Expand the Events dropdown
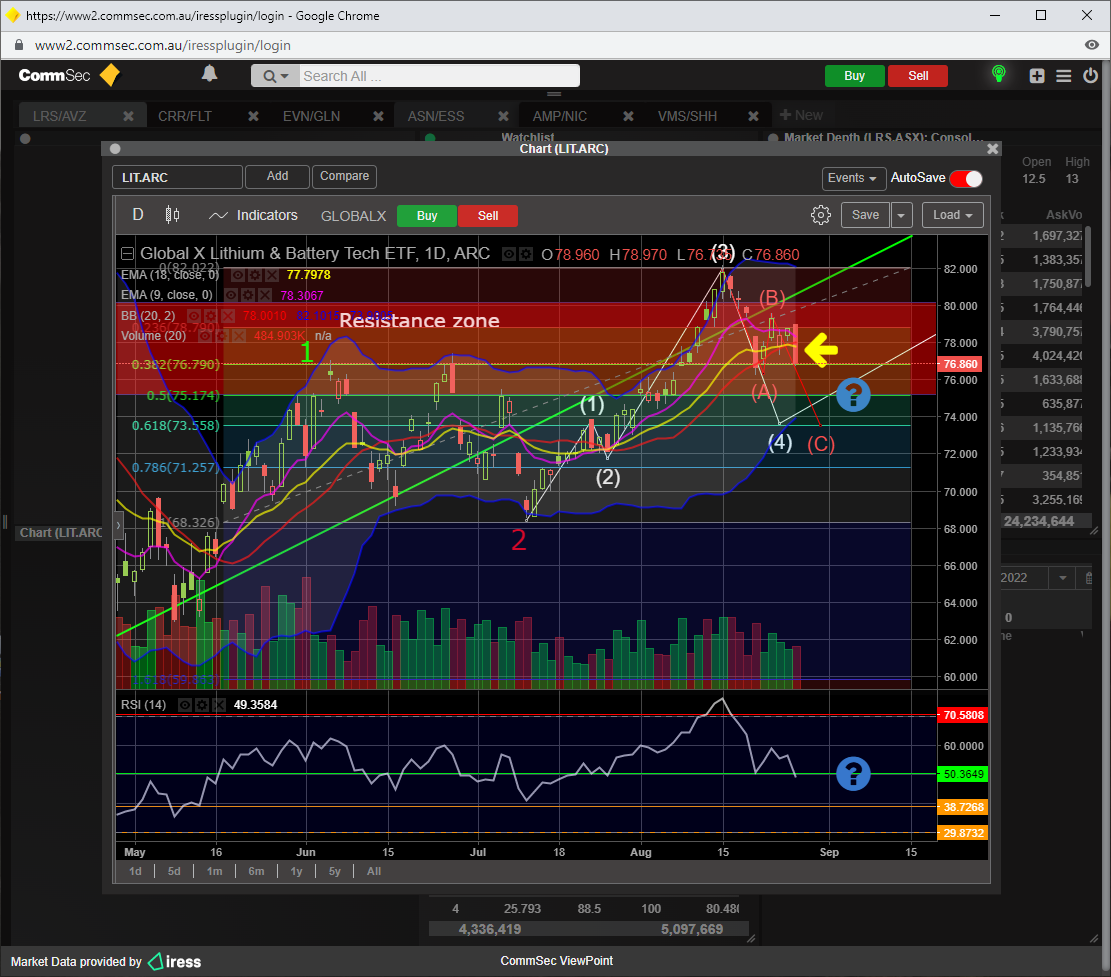1111x977 pixels. click(852, 178)
